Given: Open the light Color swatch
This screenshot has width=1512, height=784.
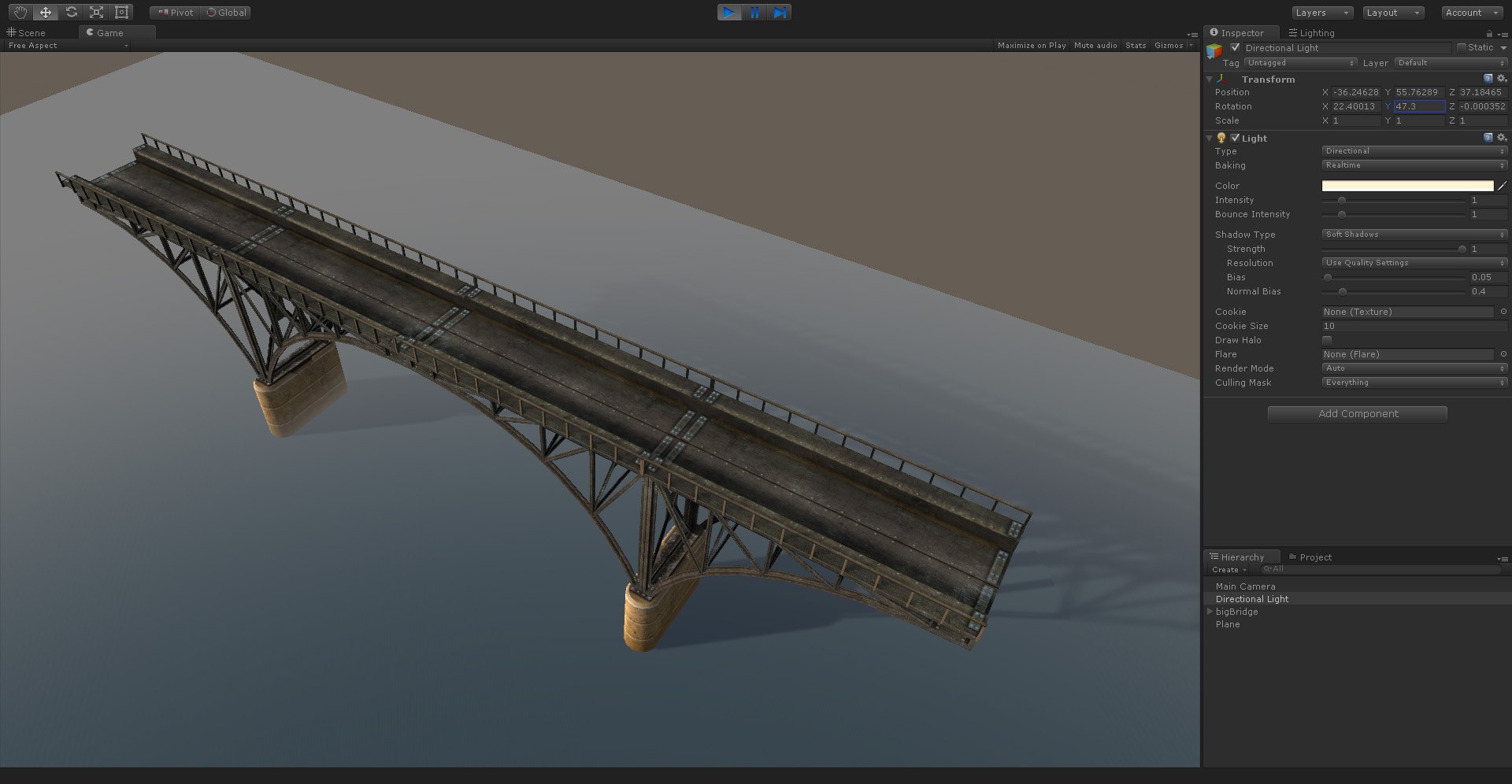Looking at the screenshot, I should coord(1407,186).
